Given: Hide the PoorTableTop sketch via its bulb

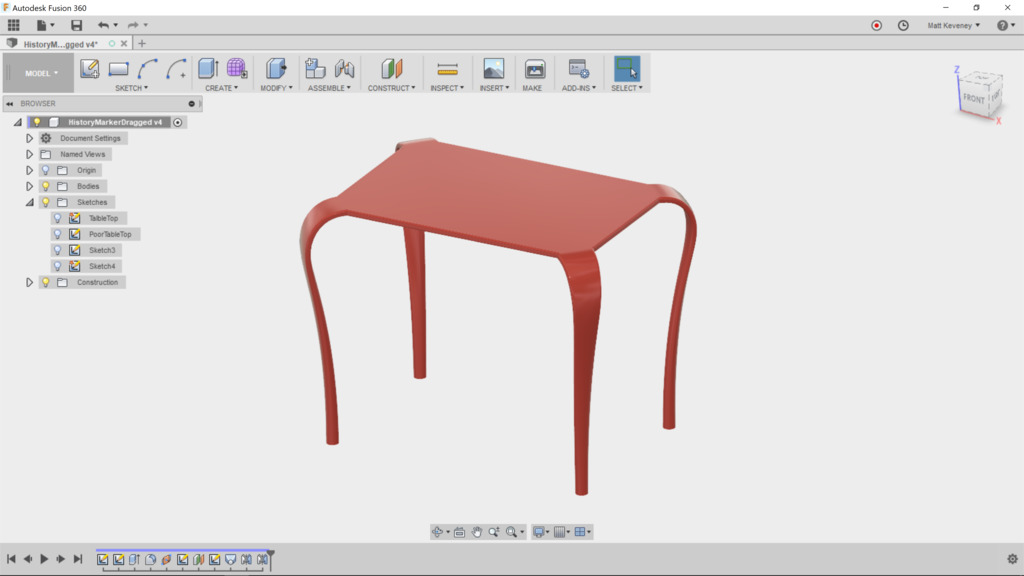Looking at the screenshot, I should pos(57,233).
